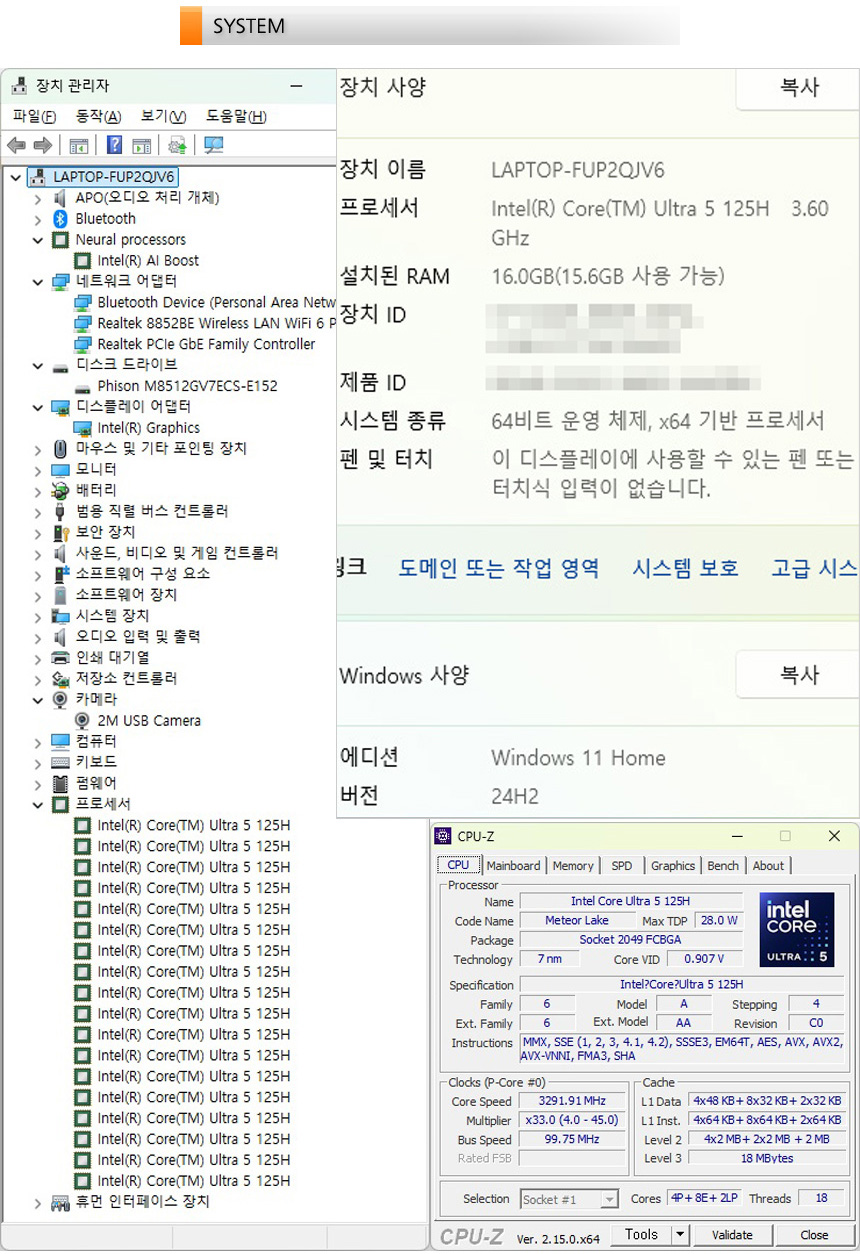Open the 시스템 보호 link
Viewport: 860px width, 1254px height.
[685, 569]
